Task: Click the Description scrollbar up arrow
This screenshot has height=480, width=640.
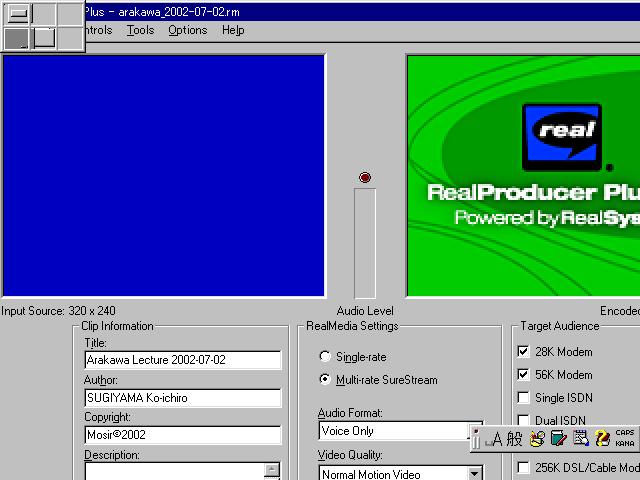Action: pos(272,470)
